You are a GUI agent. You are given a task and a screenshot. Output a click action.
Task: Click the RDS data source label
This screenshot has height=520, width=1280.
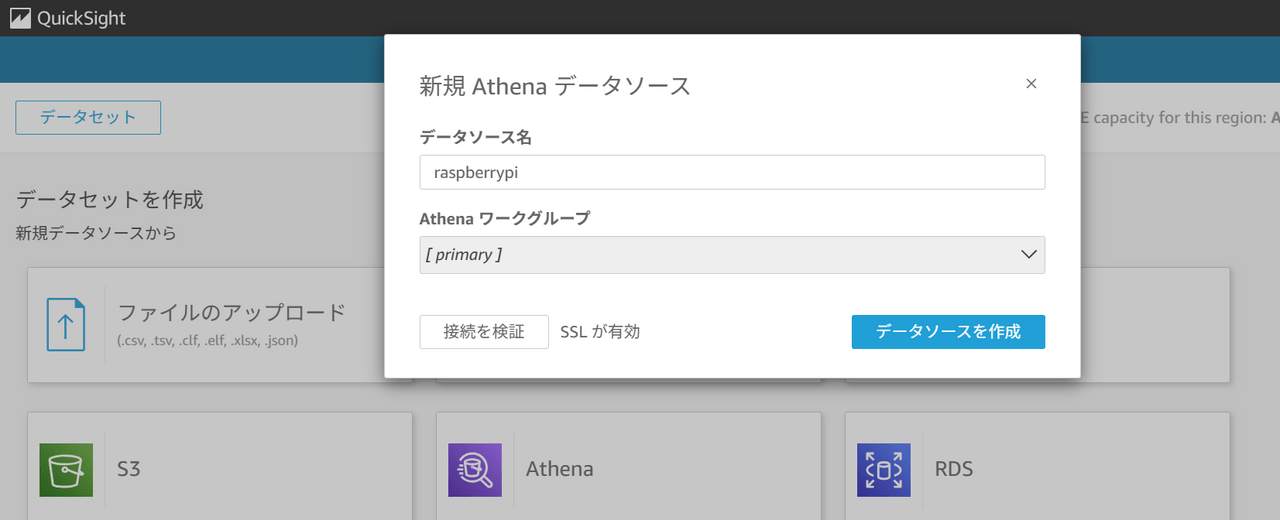tap(953, 468)
